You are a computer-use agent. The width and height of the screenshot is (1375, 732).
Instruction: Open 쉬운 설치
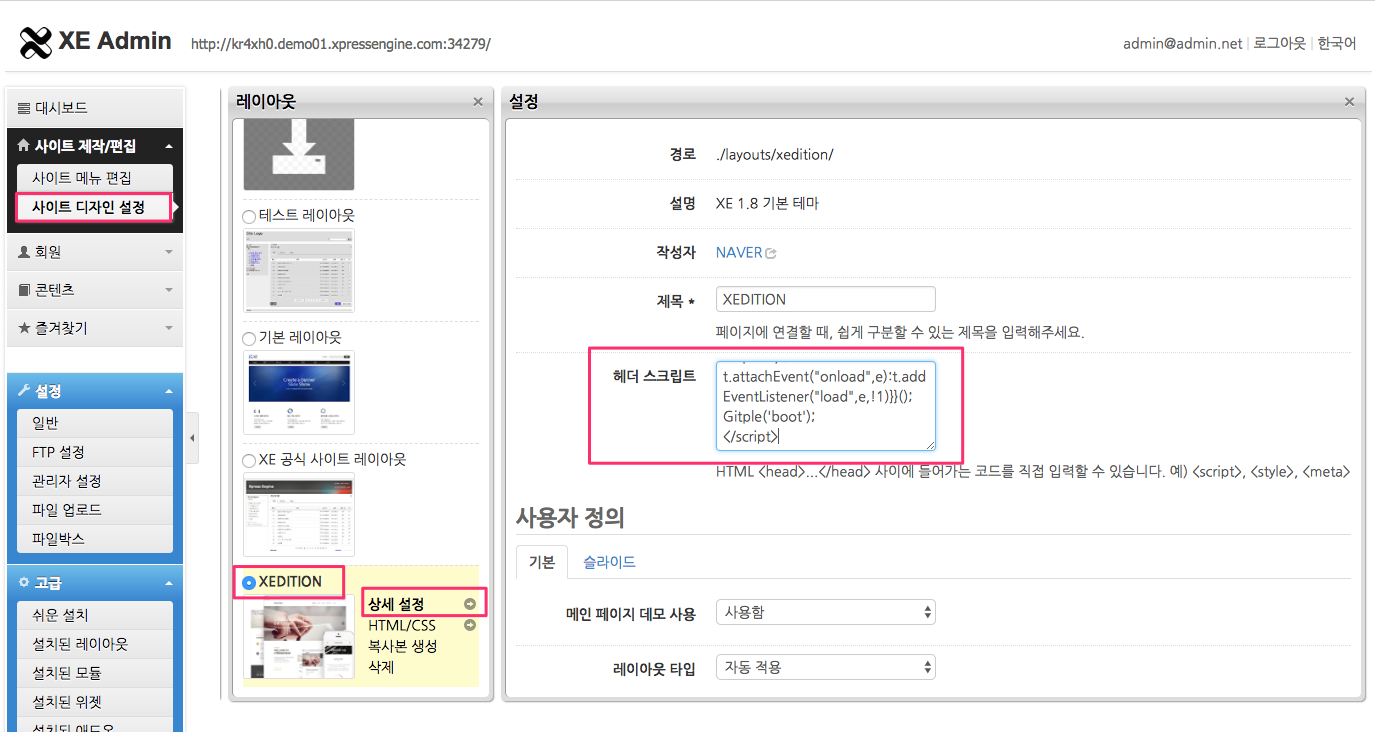pos(95,615)
